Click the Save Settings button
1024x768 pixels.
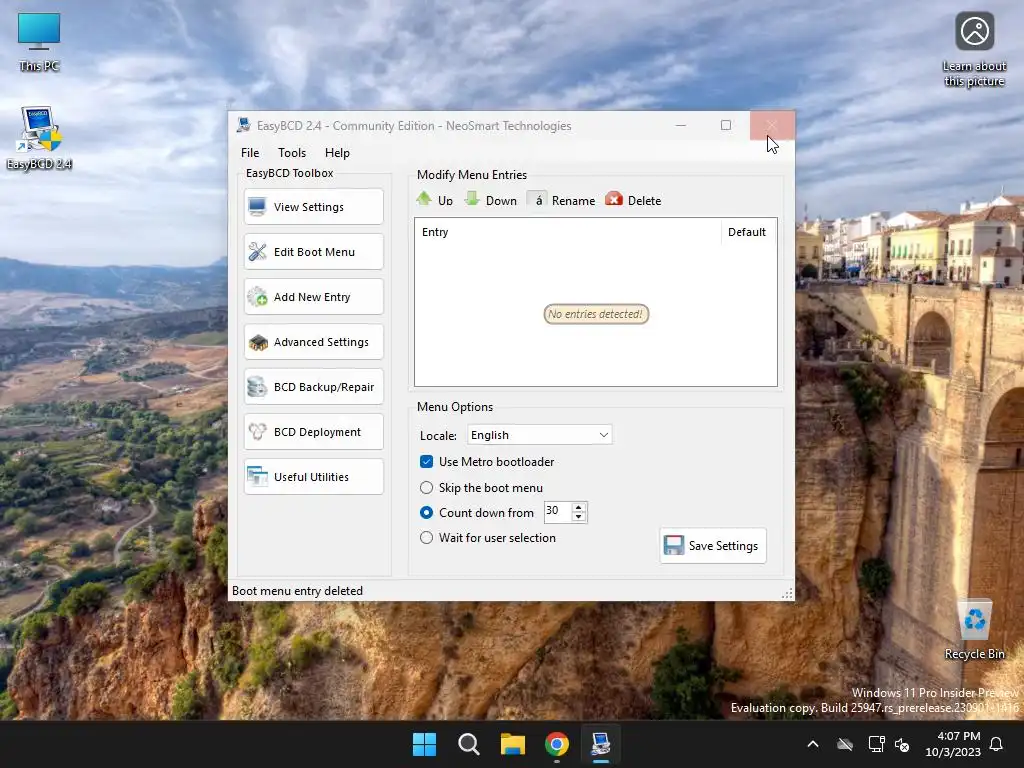click(712, 546)
